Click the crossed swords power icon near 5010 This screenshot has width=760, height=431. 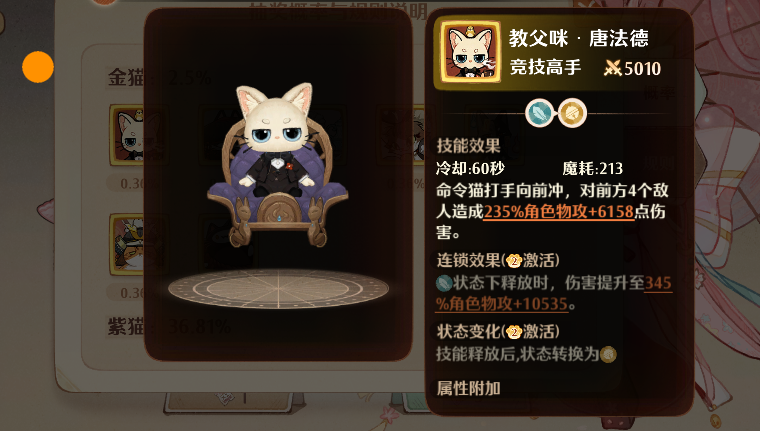point(613,69)
